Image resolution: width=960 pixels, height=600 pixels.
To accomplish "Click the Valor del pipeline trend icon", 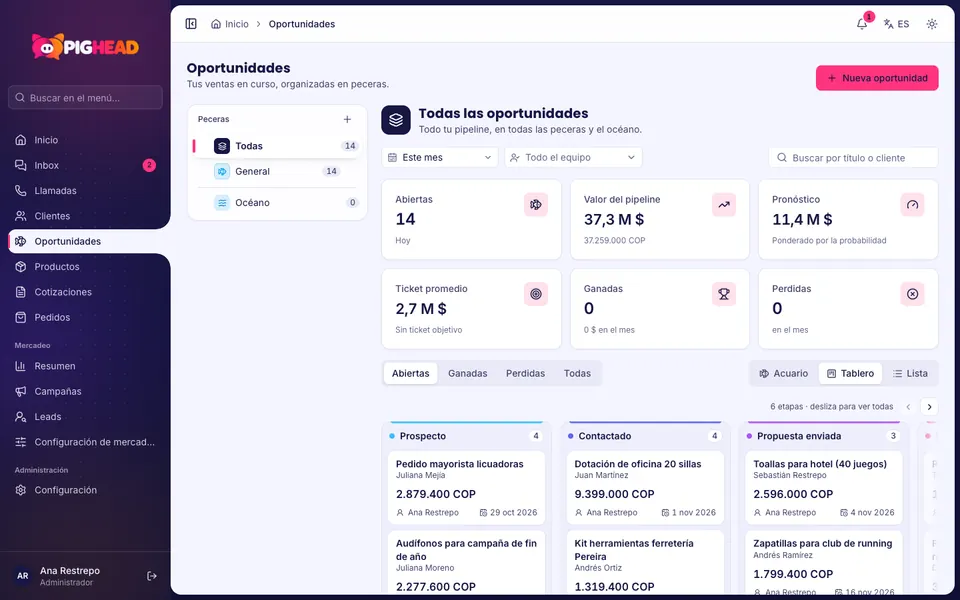I will [724, 204].
